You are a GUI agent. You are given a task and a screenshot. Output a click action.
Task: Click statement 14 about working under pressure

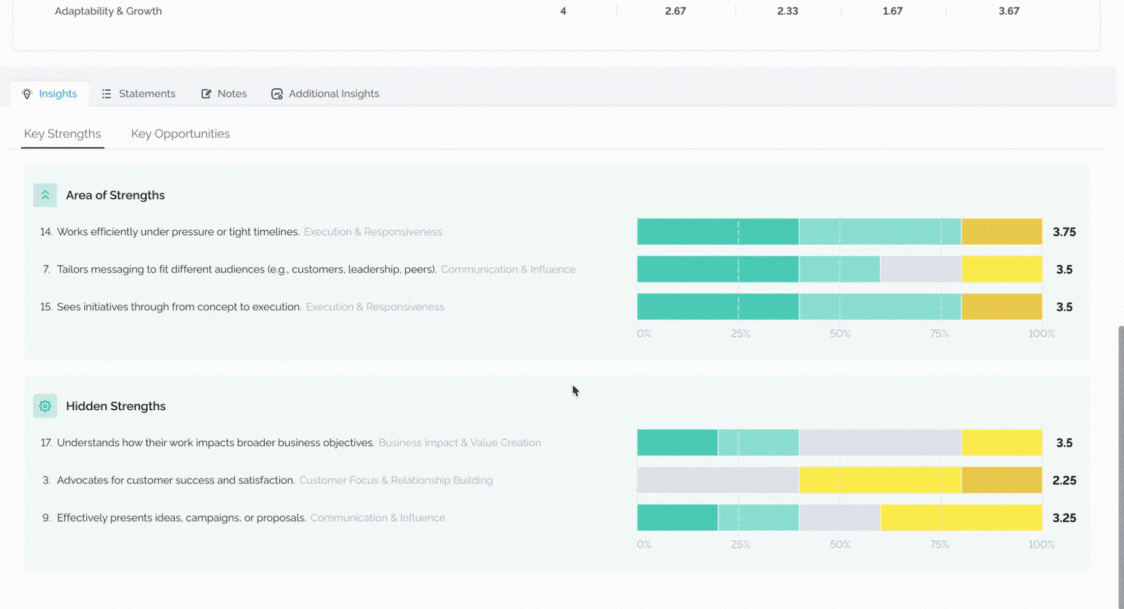click(x=178, y=232)
